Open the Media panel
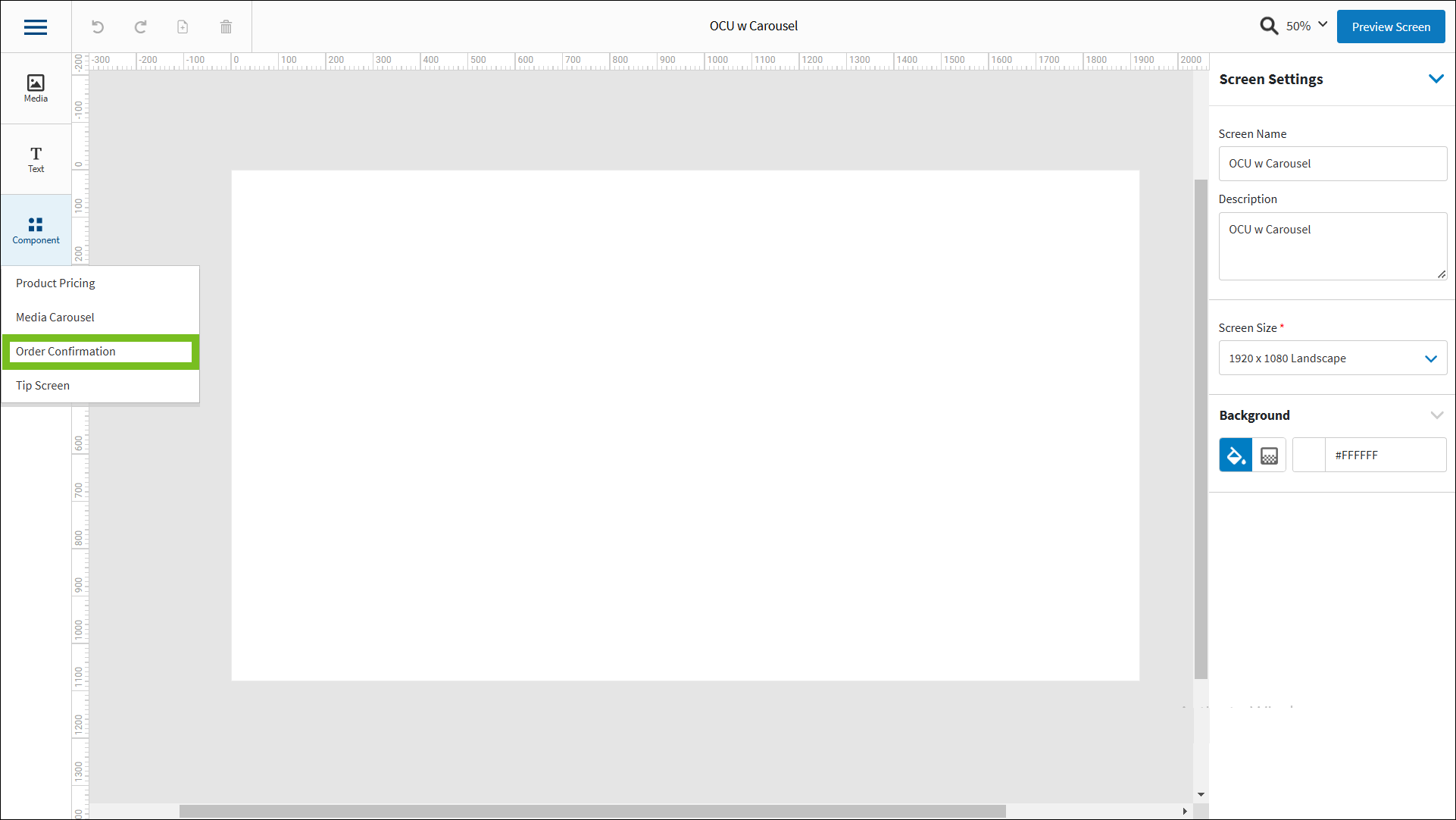 pyautogui.click(x=36, y=88)
